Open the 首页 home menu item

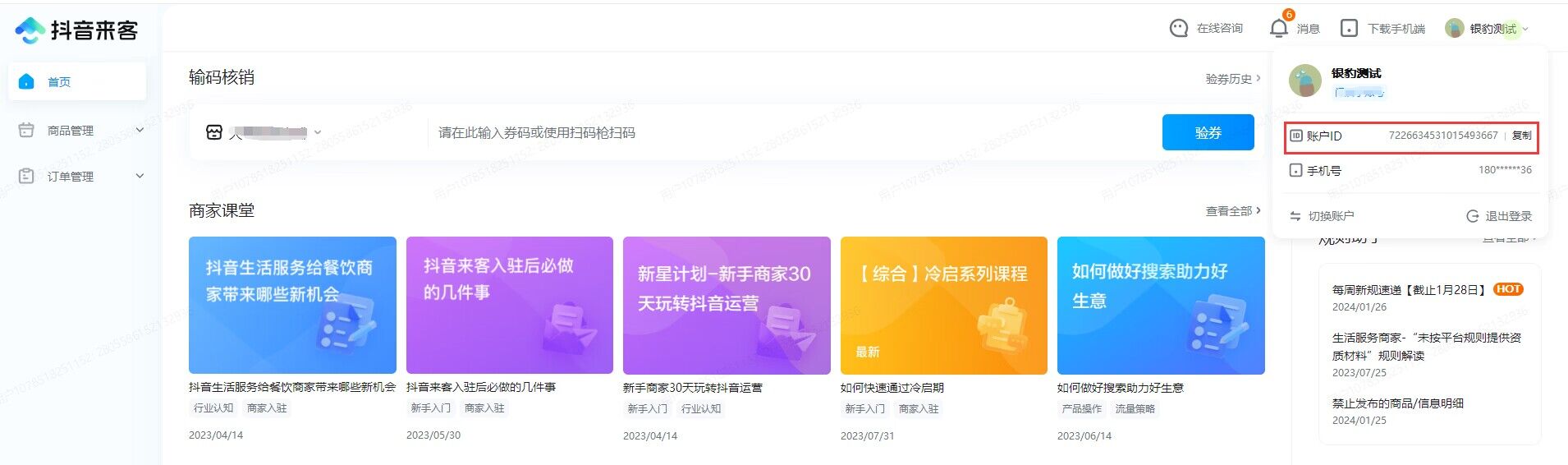coord(77,81)
